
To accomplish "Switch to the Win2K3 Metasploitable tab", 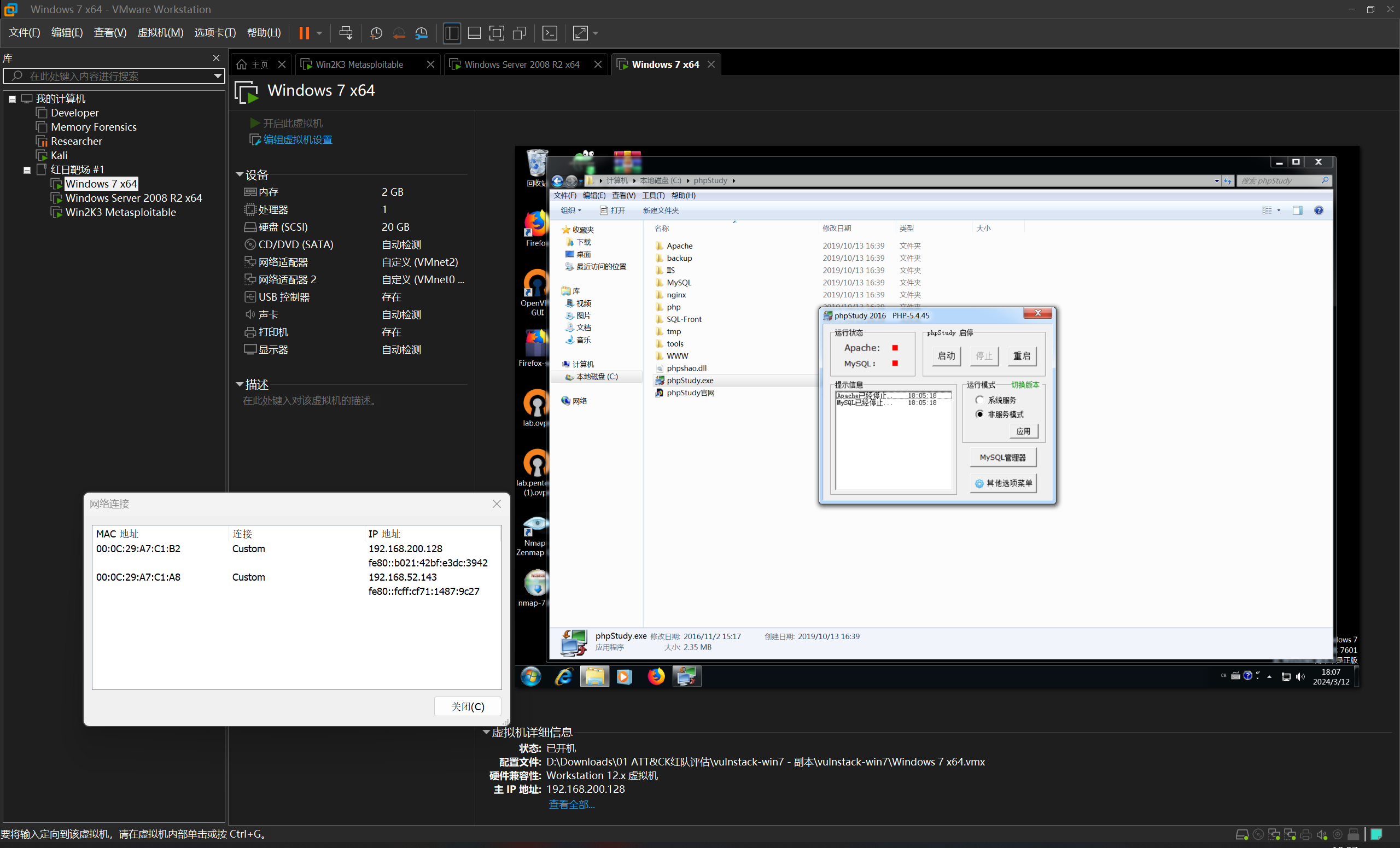I will (359, 64).
